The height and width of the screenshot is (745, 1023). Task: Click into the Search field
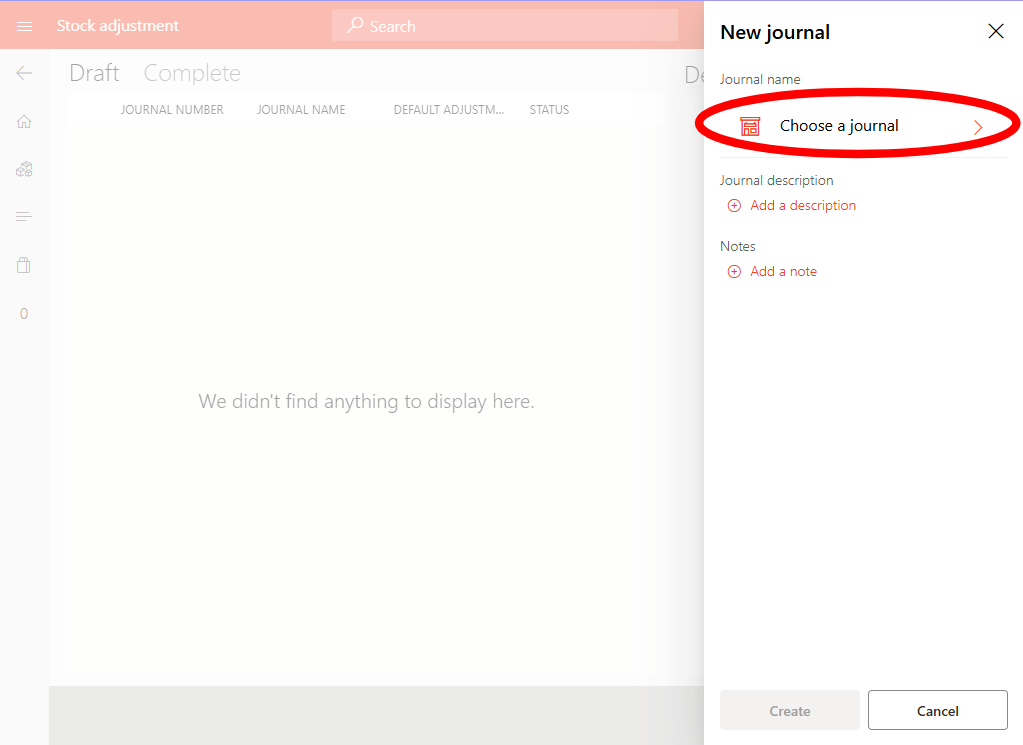point(505,26)
